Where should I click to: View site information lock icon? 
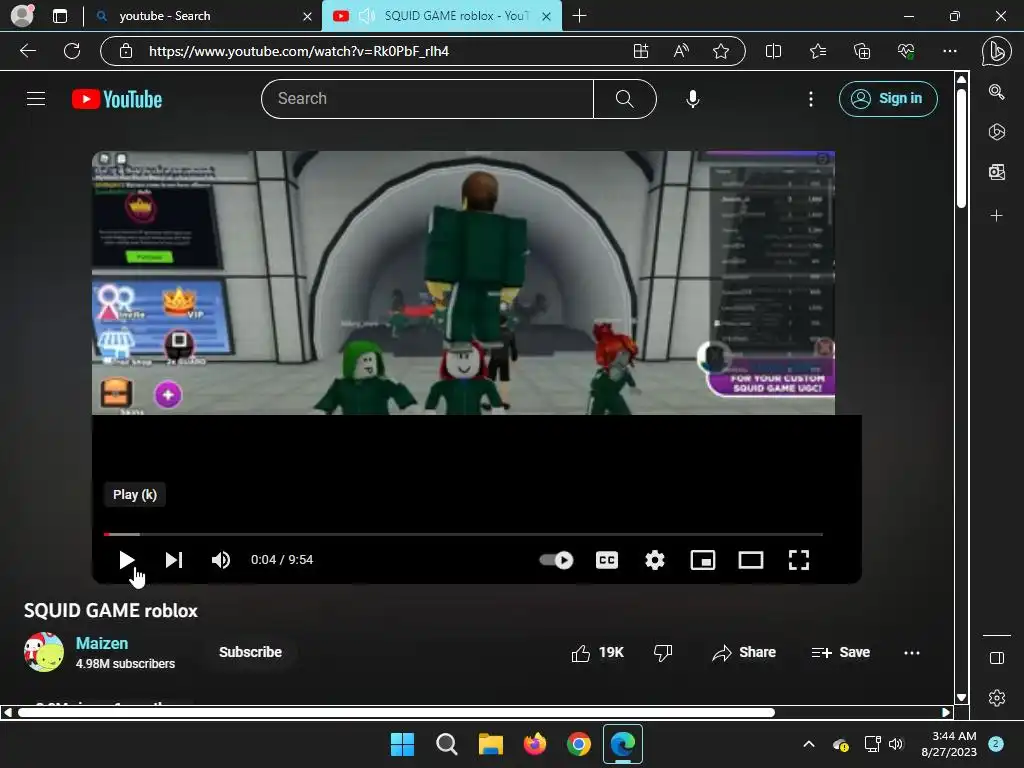tap(126, 51)
